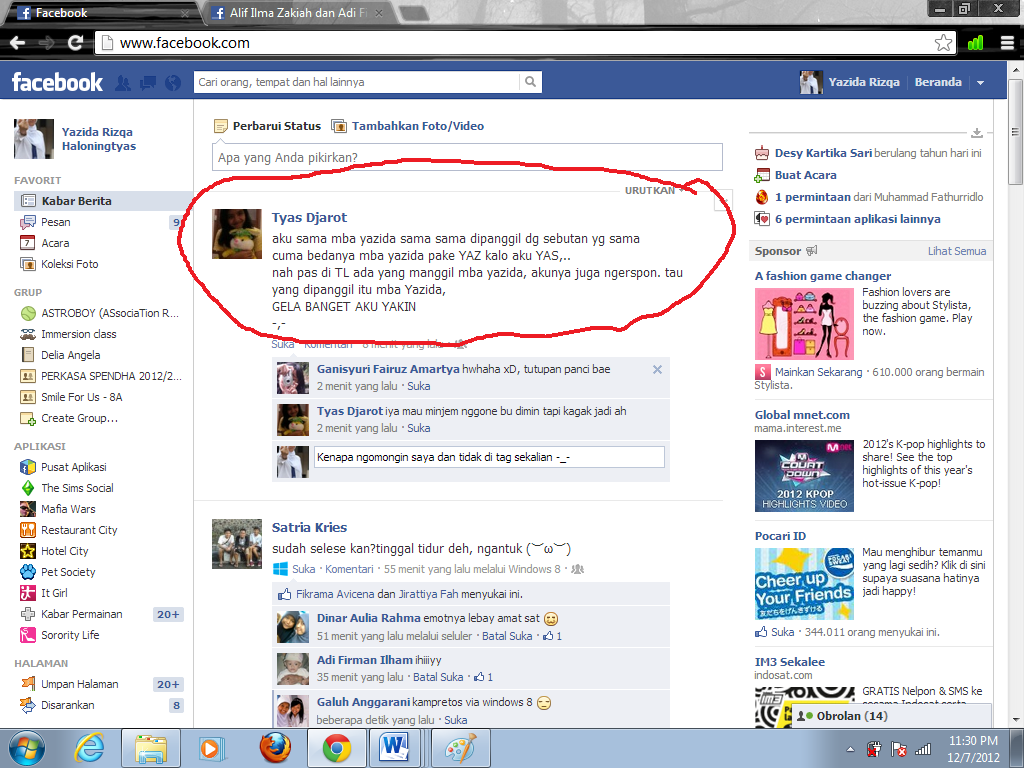Click the search magnifier button
Image resolution: width=1024 pixels, height=768 pixels.
click(530, 82)
